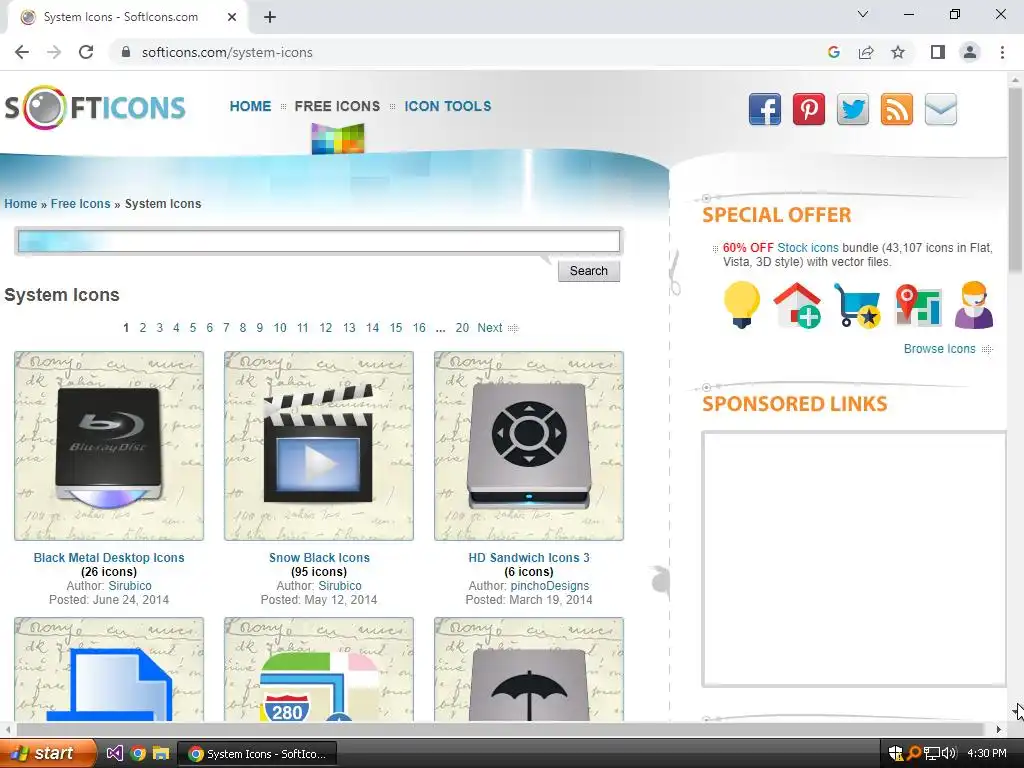Click the support agent headset stock icon
1024x768 pixels.
pos(974,305)
